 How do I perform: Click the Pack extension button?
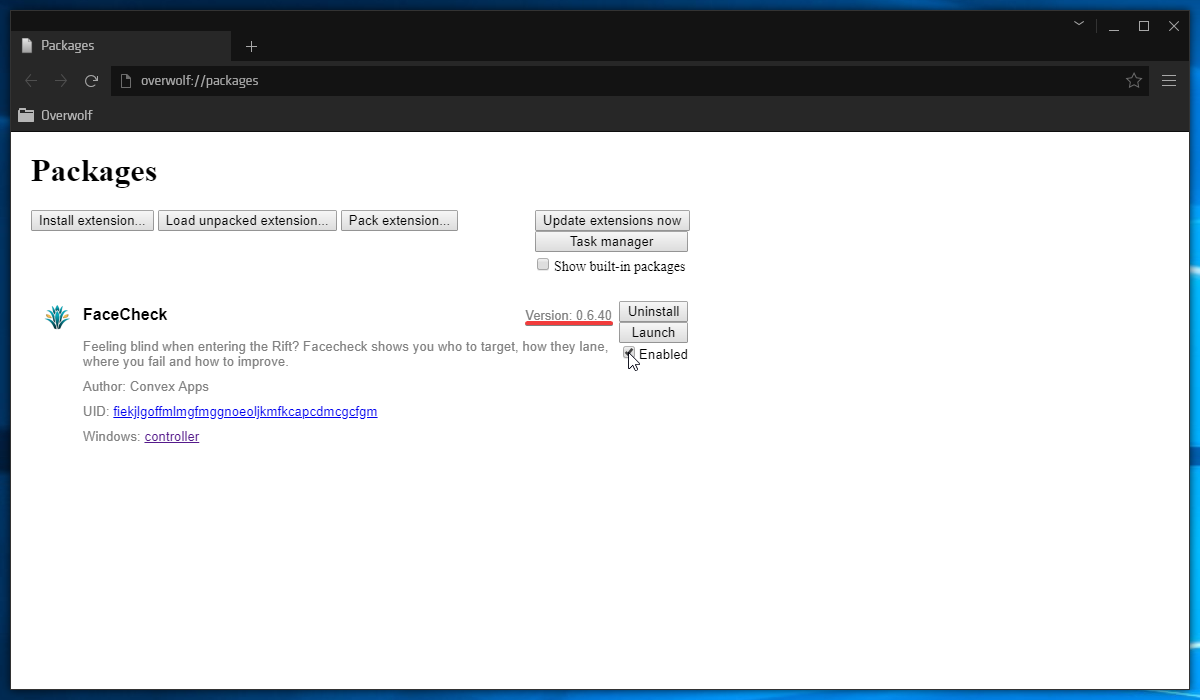(x=399, y=221)
